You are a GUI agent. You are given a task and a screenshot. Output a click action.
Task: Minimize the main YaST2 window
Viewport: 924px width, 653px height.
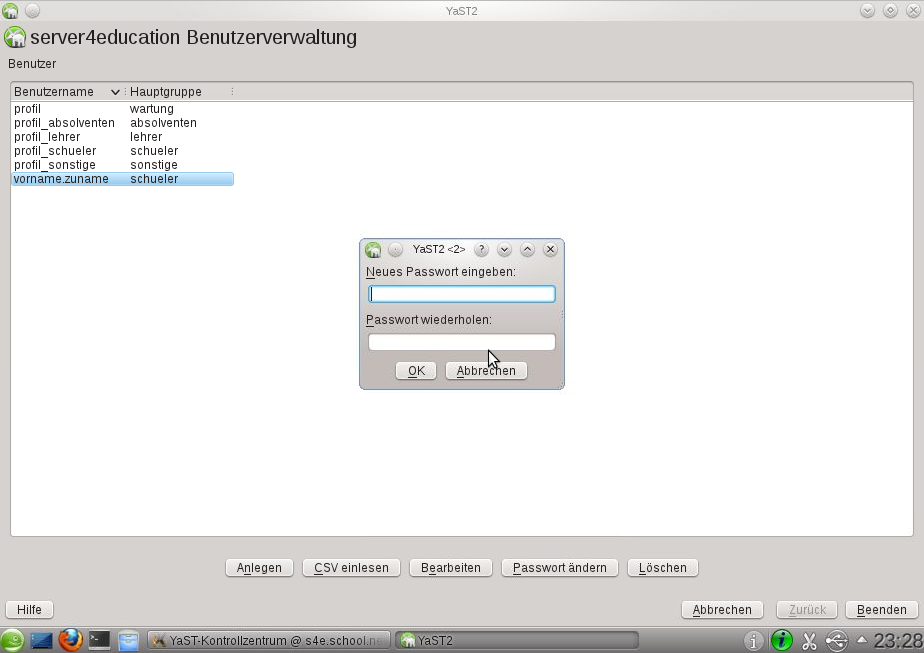867,11
